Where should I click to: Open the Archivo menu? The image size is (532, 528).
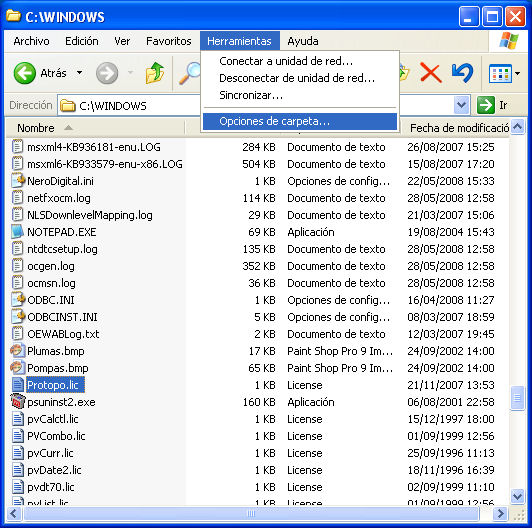point(32,41)
